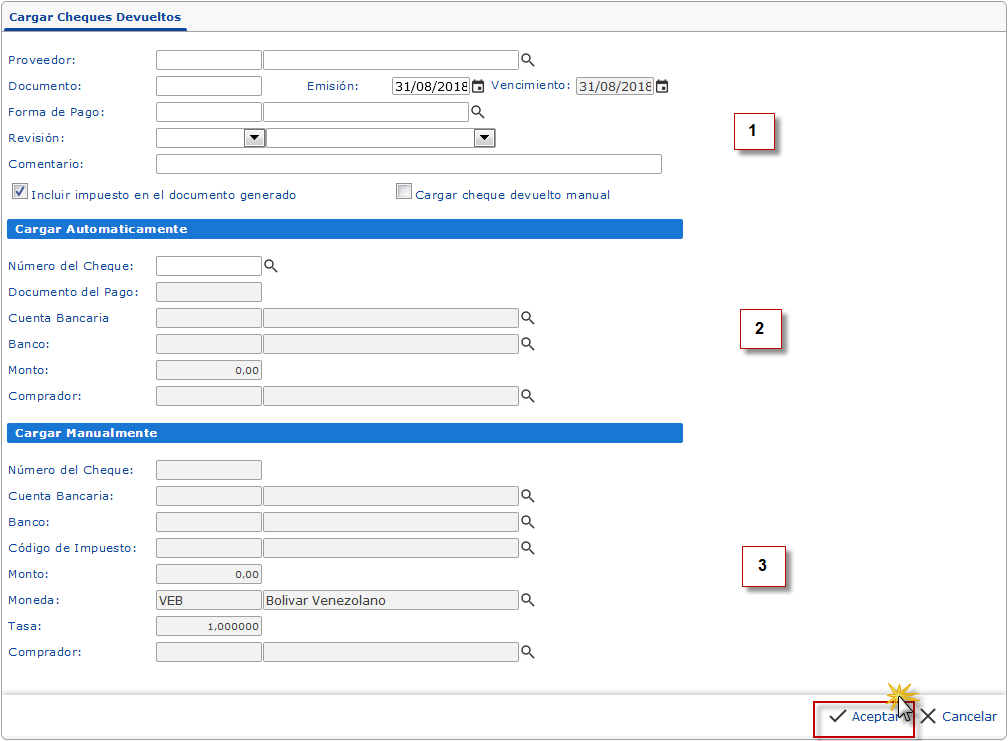Image resolution: width=1008 pixels, height=741 pixels.
Task: Open the Emisión calendar picker icon
Action: coord(478,86)
